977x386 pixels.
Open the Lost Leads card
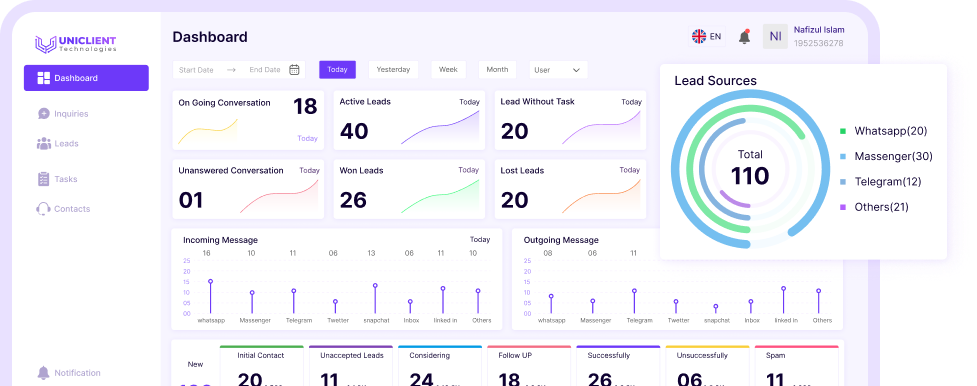click(570, 189)
